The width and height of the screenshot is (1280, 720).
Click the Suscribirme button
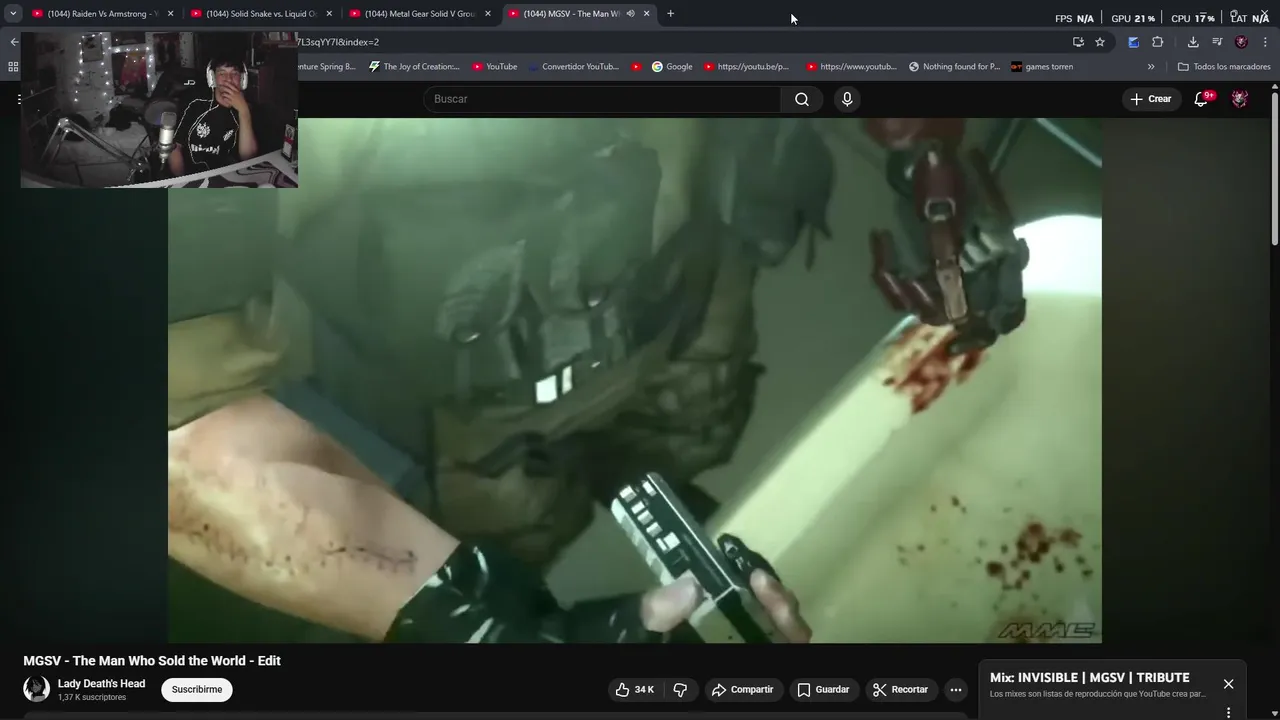coord(197,690)
